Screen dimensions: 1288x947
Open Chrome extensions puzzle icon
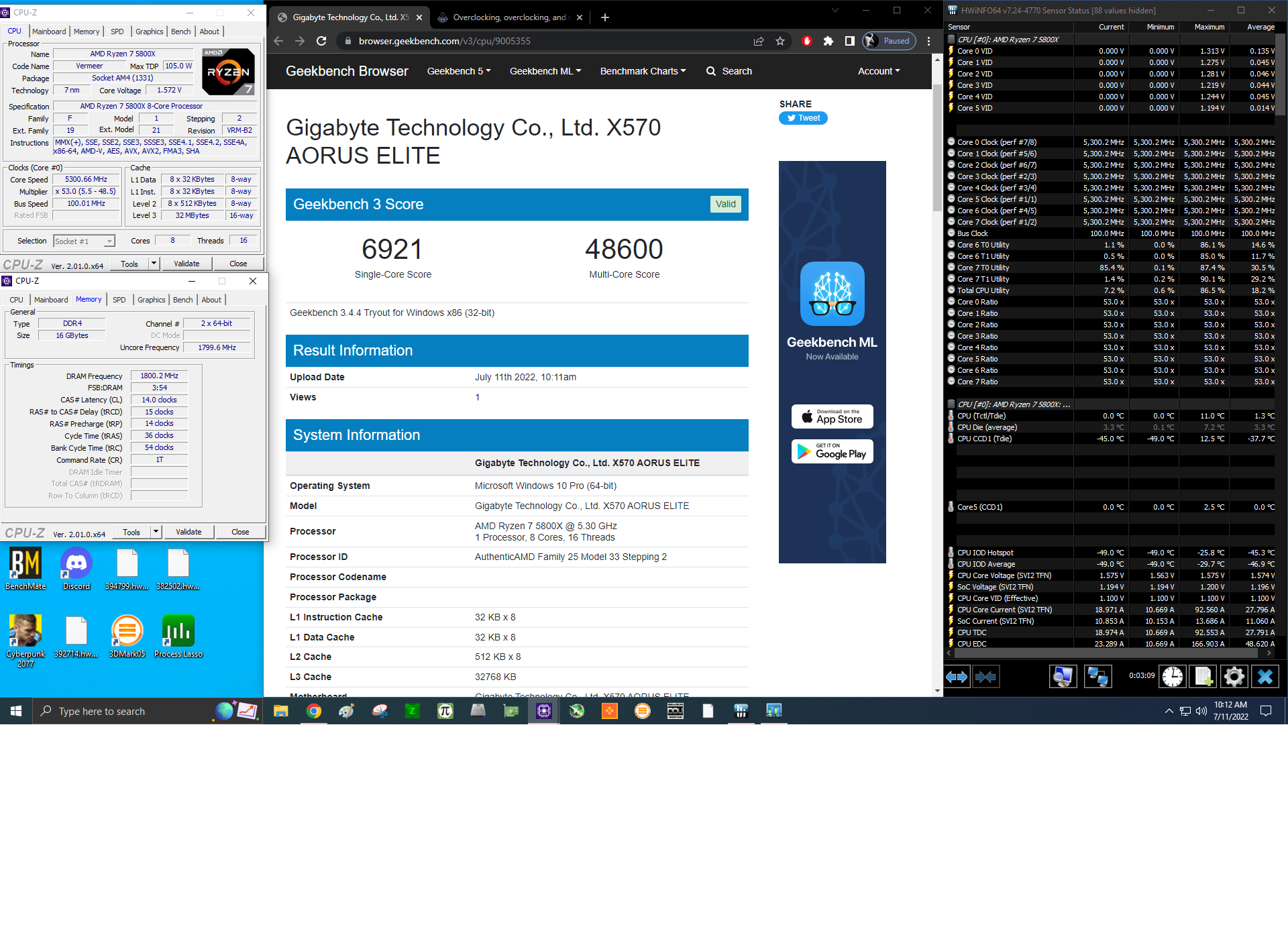click(828, 41)
